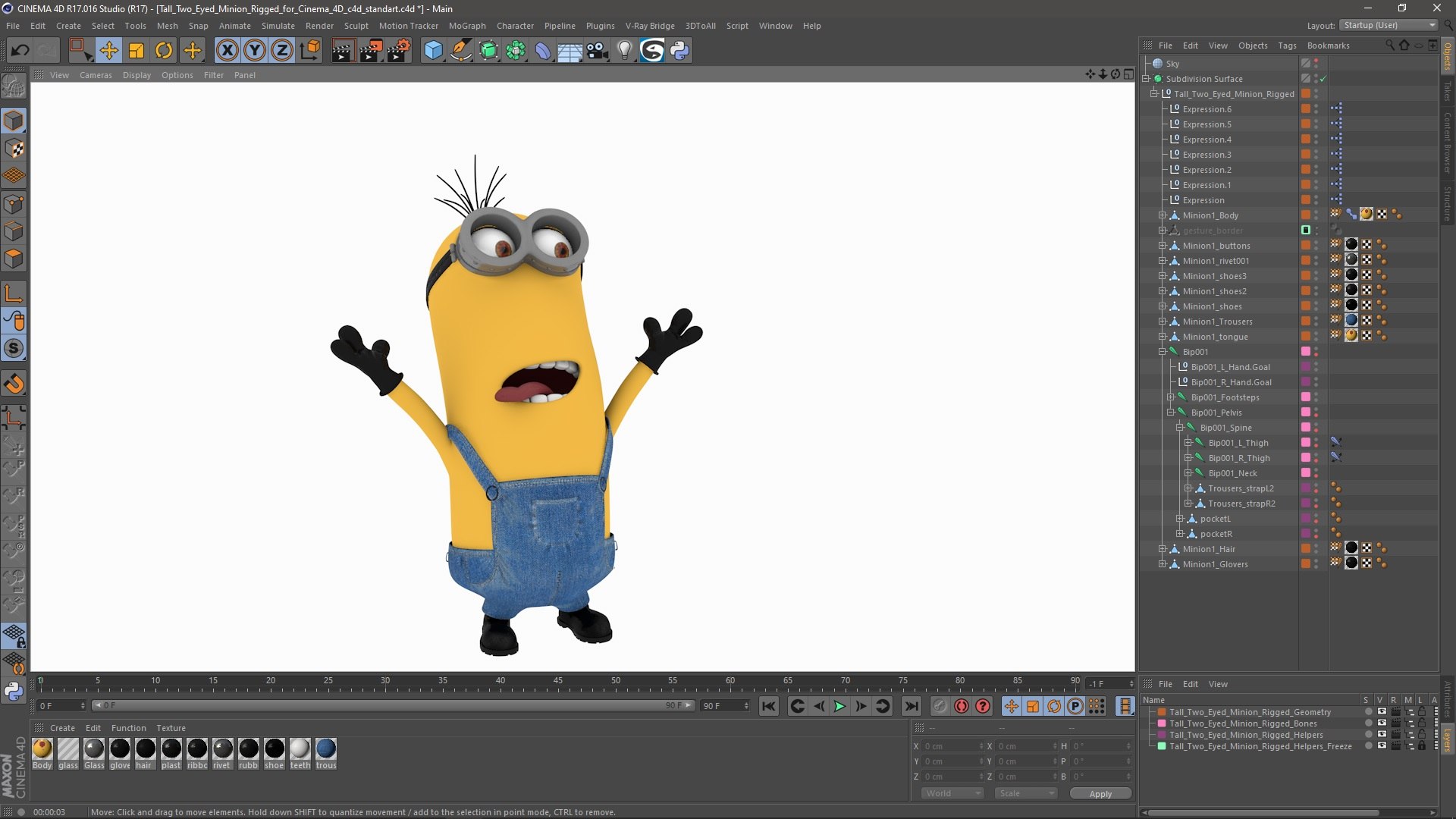Open the deformer Bend icon
Viewport: 1456px width, 819px height.
click(x=543, y=51)
